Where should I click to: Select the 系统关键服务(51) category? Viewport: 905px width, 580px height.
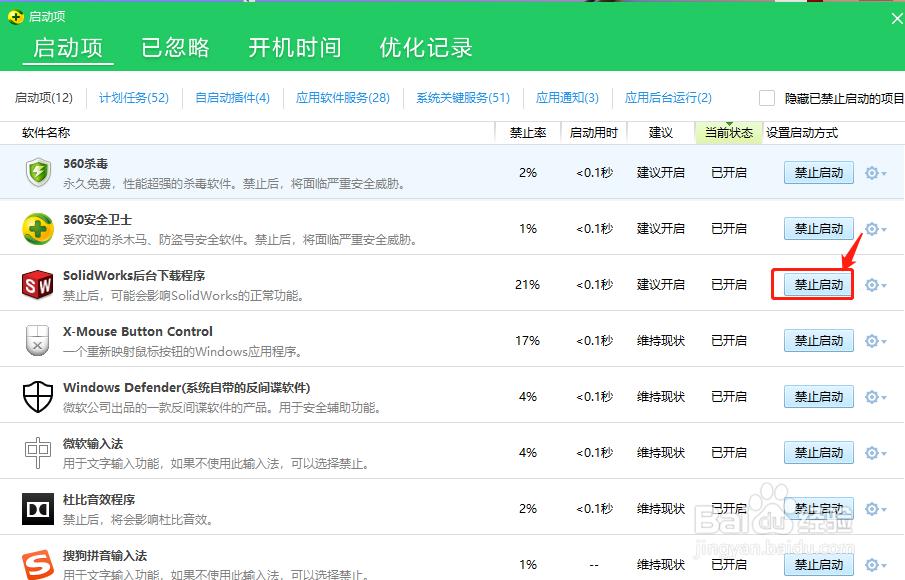[463, 98]
